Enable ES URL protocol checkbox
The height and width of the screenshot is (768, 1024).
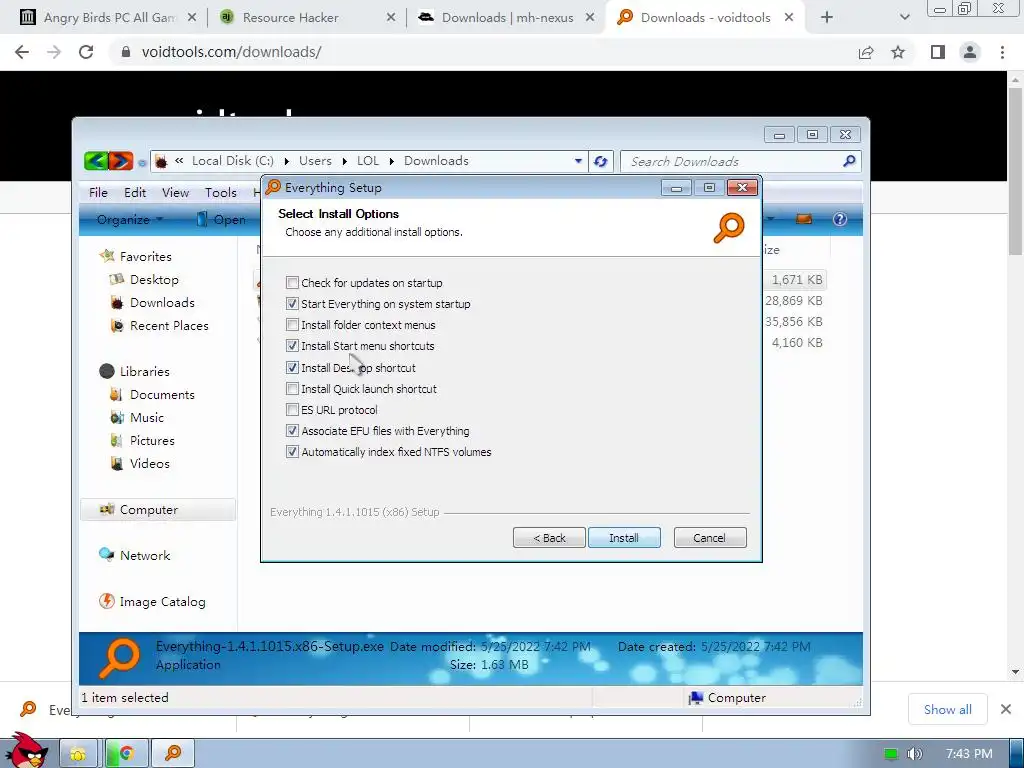(x=293, y=409)
